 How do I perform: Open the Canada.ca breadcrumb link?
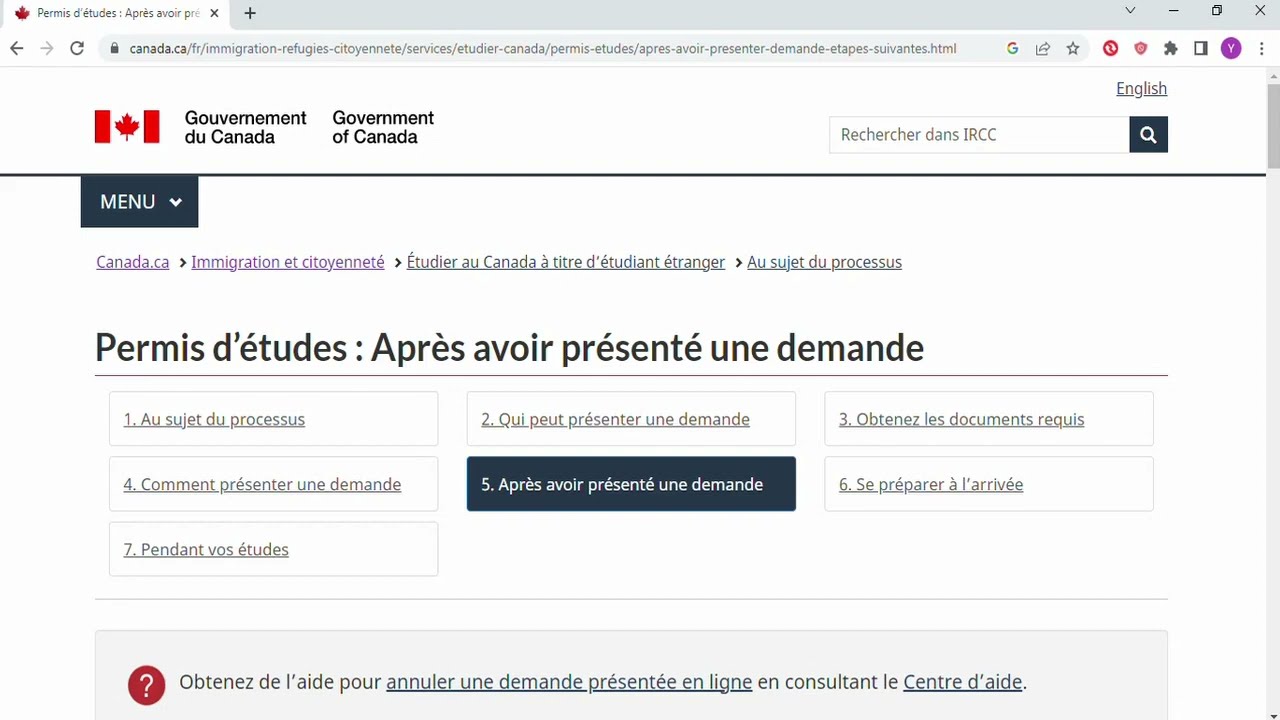point(133,262)
